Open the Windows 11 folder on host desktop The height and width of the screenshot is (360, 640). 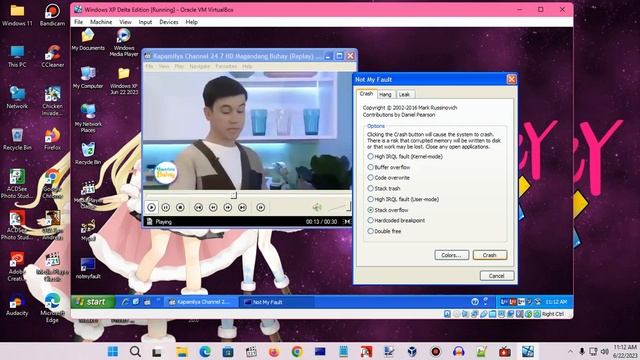(x=17, y=15)
